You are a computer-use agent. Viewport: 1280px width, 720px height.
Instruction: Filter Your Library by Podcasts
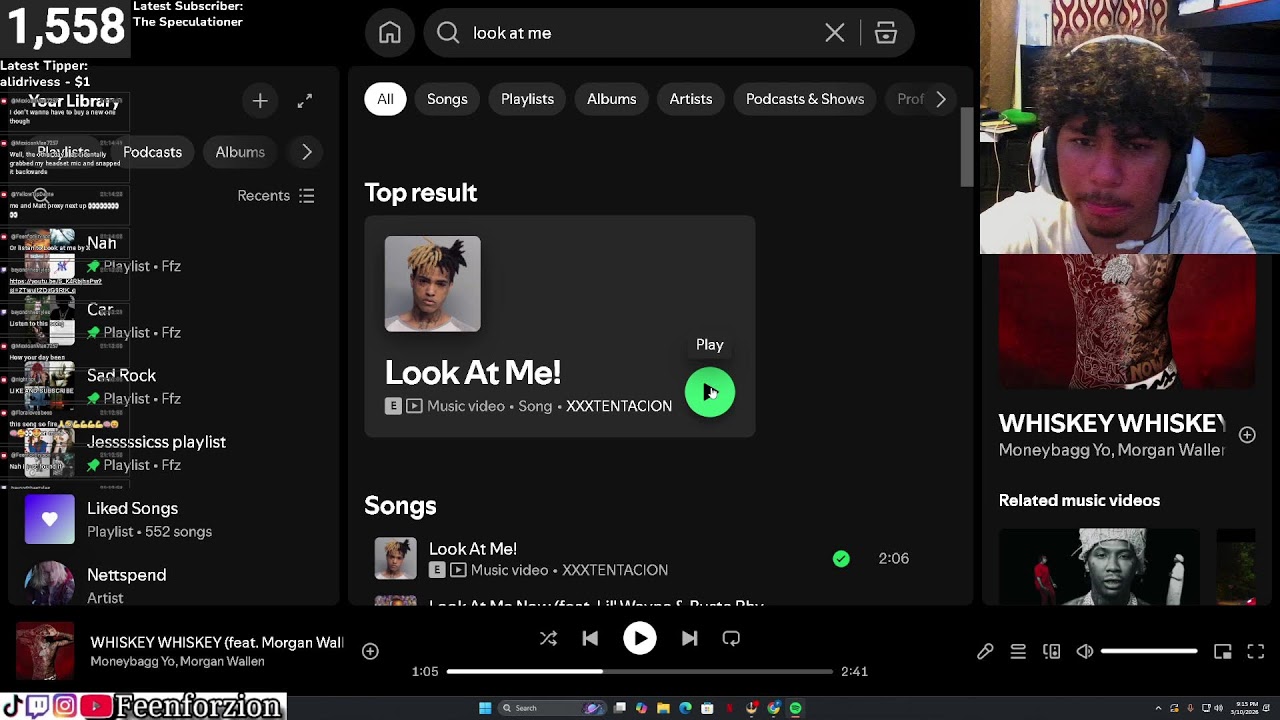pos(153,152)
